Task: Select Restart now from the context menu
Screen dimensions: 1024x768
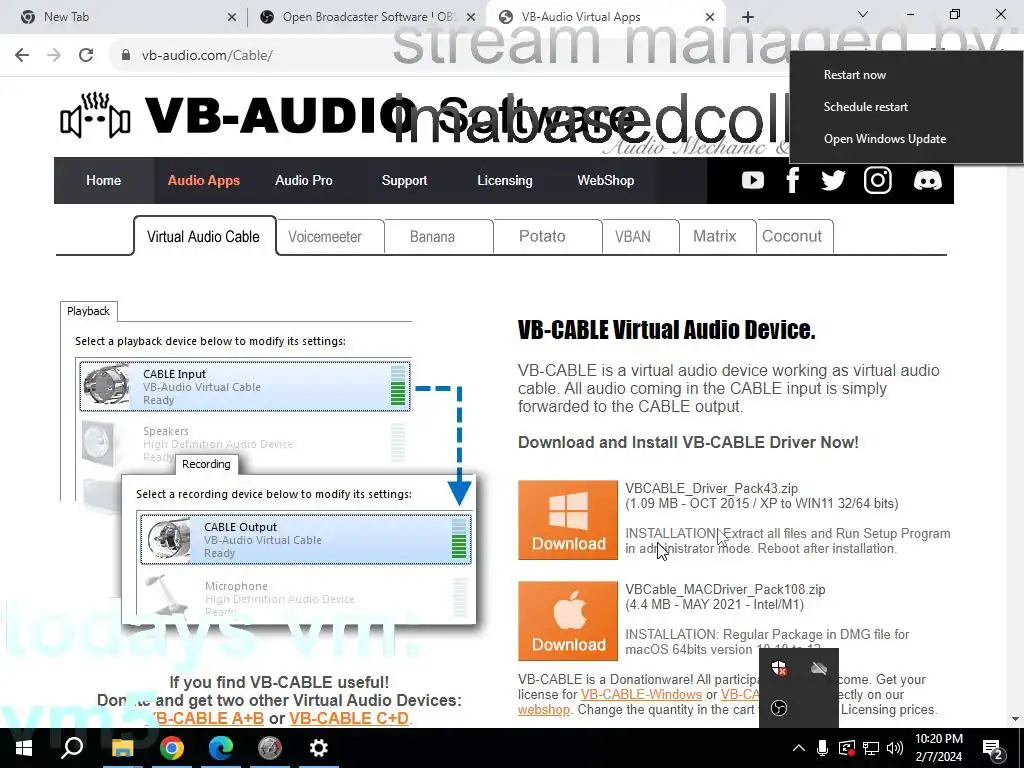Action: pos(854,74)
